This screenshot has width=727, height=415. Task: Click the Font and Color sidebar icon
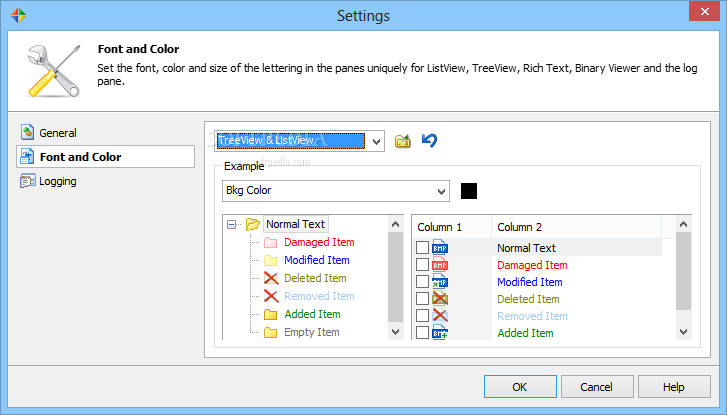pyautogui.click(x=27, y=156)
